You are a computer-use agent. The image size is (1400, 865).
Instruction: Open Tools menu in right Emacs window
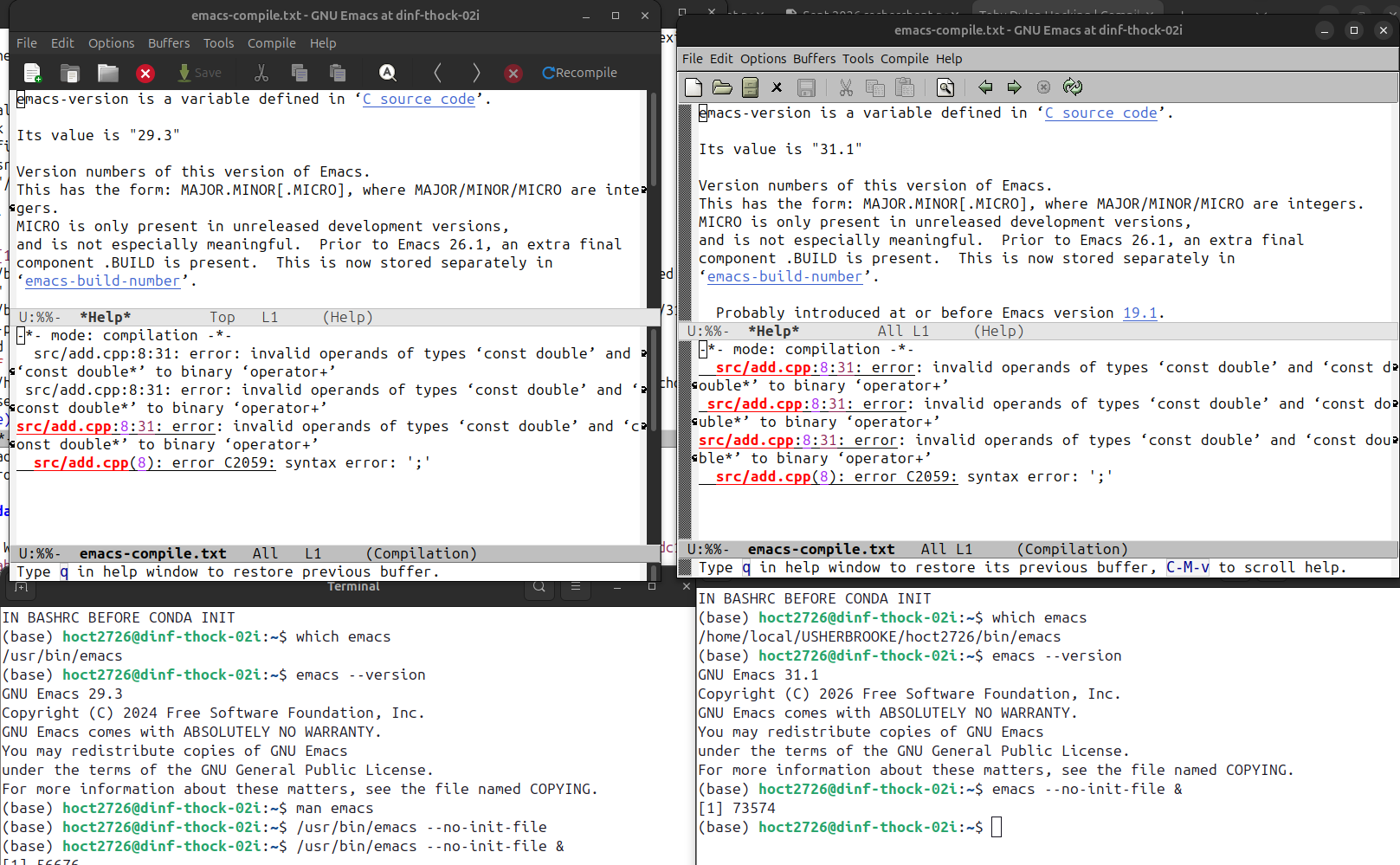tap(858, 59)
